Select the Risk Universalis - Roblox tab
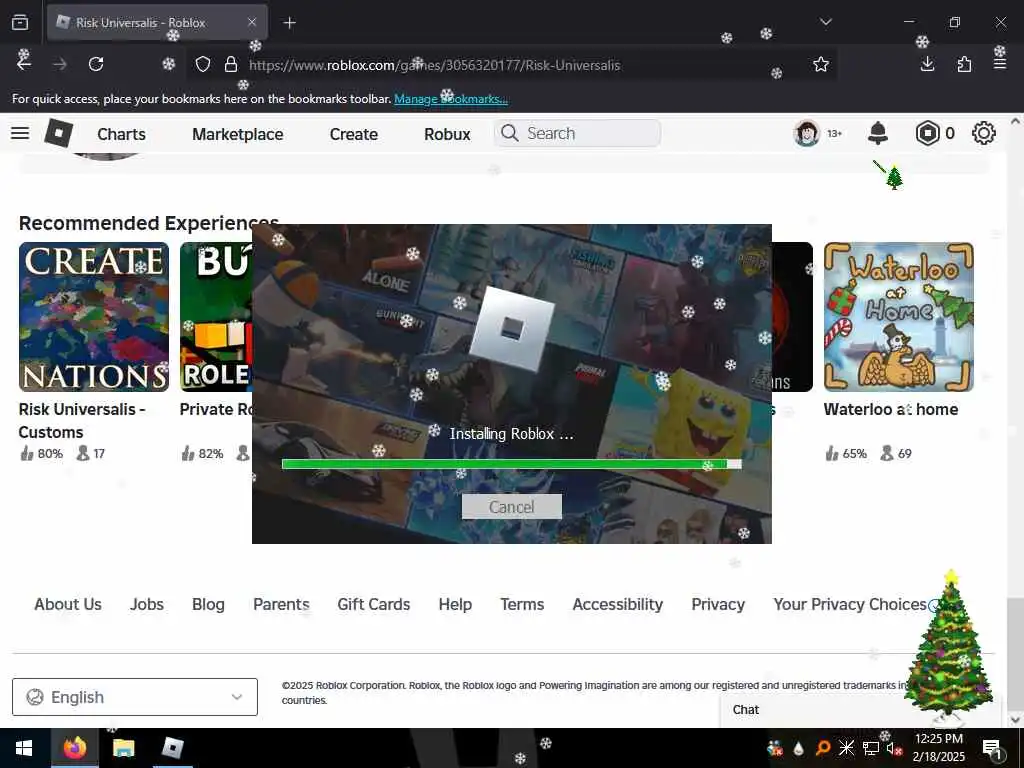The image size is (1024, 768). point(157,23)
